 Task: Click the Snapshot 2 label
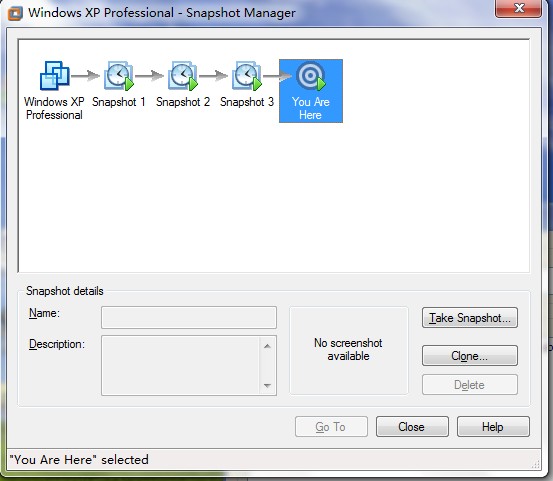(x=183, y=102)
